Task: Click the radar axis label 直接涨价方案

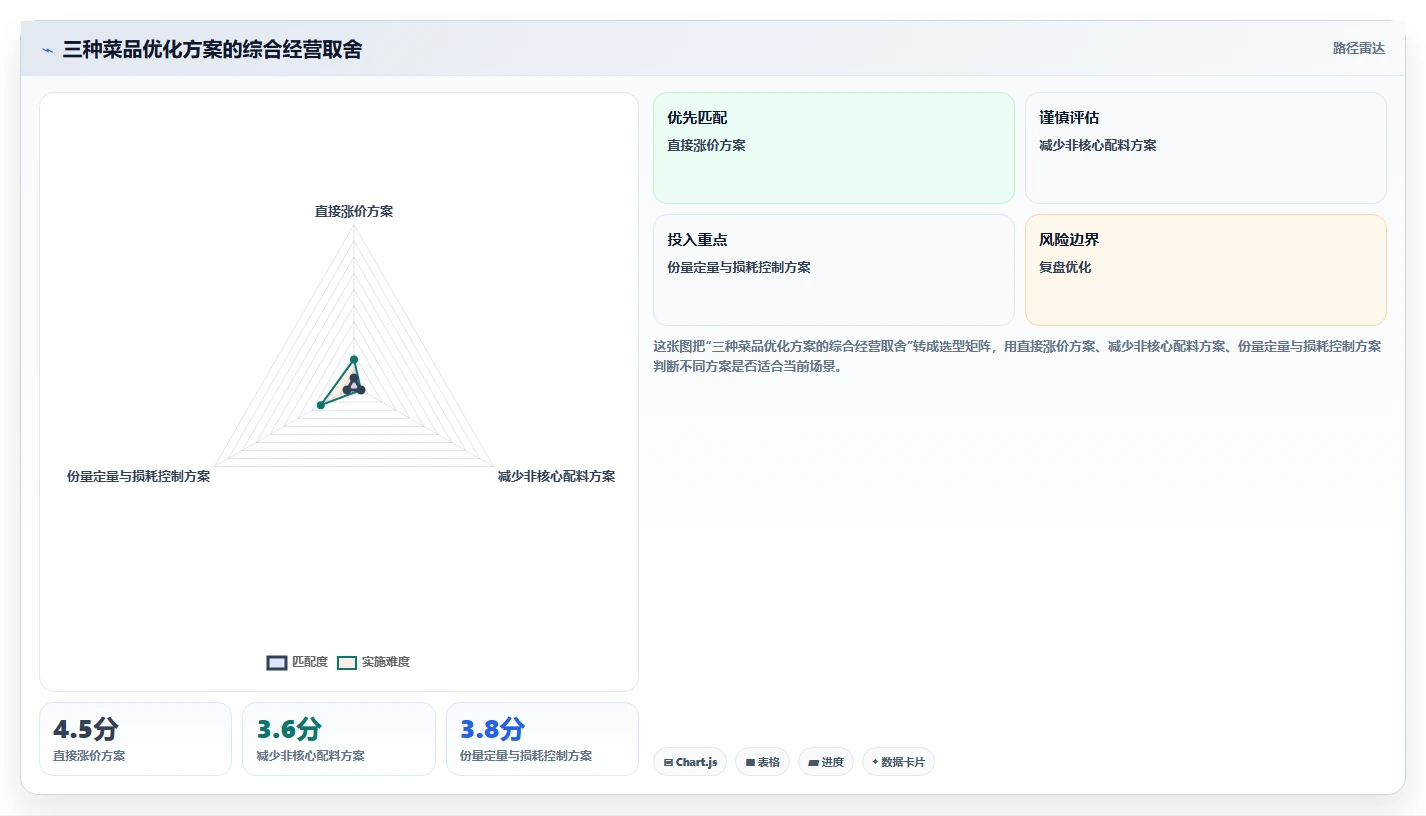Action: [x=354, y=211]
